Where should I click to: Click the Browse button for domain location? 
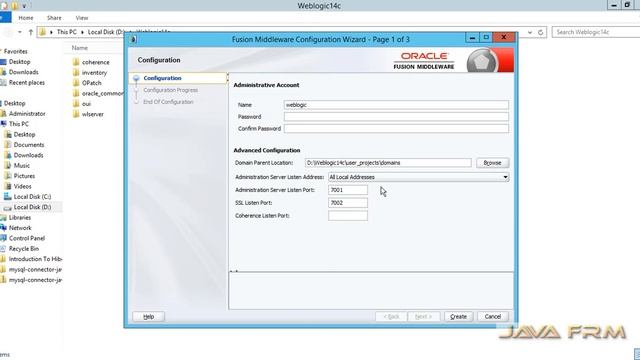(492, 163)
